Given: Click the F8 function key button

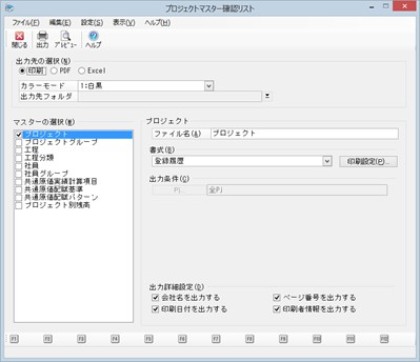Looking at the screenshot, I should pyautogui.click(x=249, y=339).
